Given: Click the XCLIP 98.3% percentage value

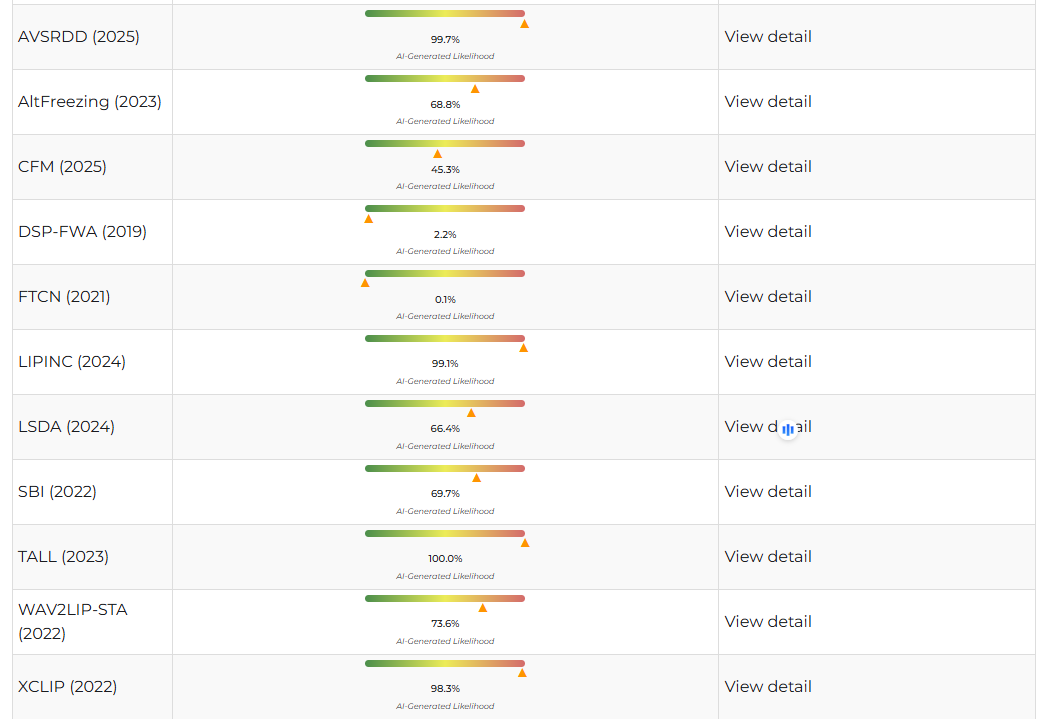Looking at the screenshot, I should coord(445,689).
